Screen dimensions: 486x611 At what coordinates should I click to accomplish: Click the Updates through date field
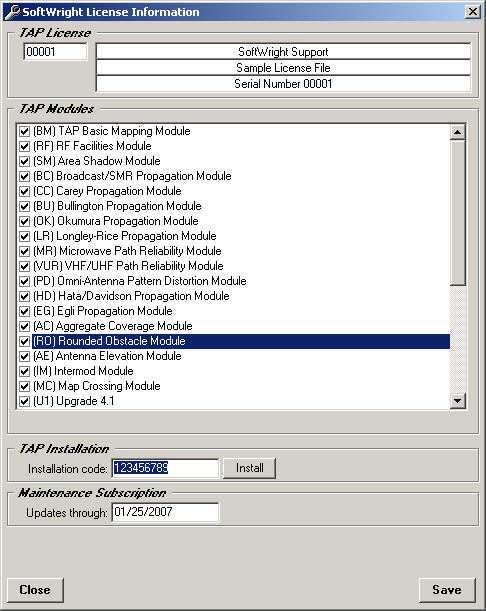(x=166, y=512)
